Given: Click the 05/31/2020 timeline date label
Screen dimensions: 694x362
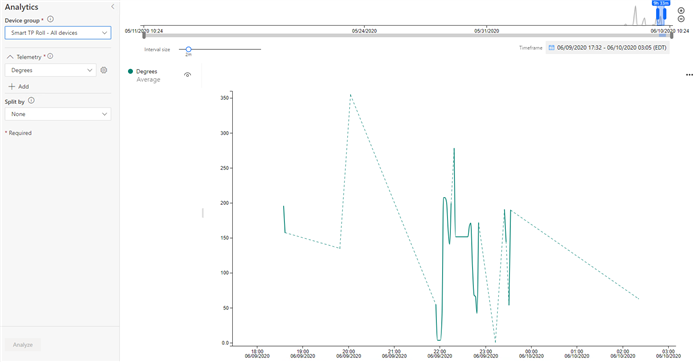Looking at the screenshot, I should [486, 31].
